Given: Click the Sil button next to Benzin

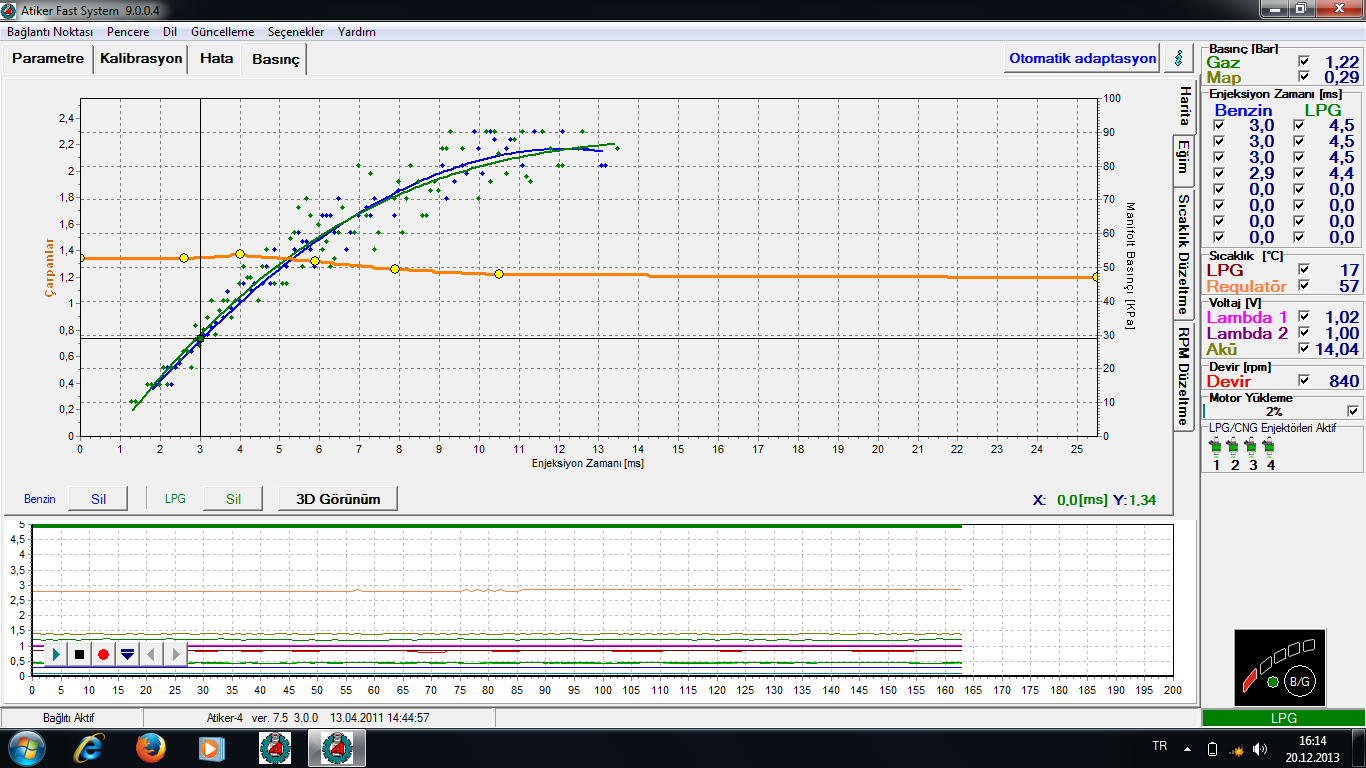Looking at the screenshot, I should 98,498.
